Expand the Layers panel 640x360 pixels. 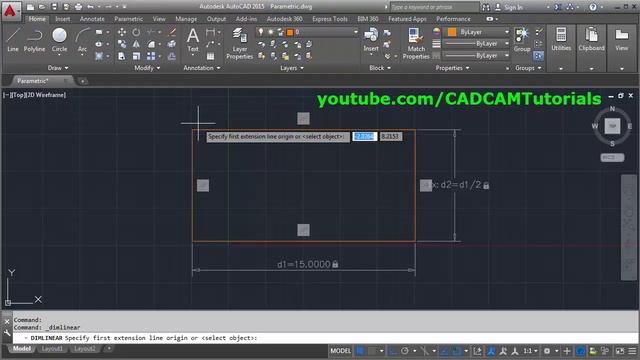pyautogui.click(x=292, y=68)
